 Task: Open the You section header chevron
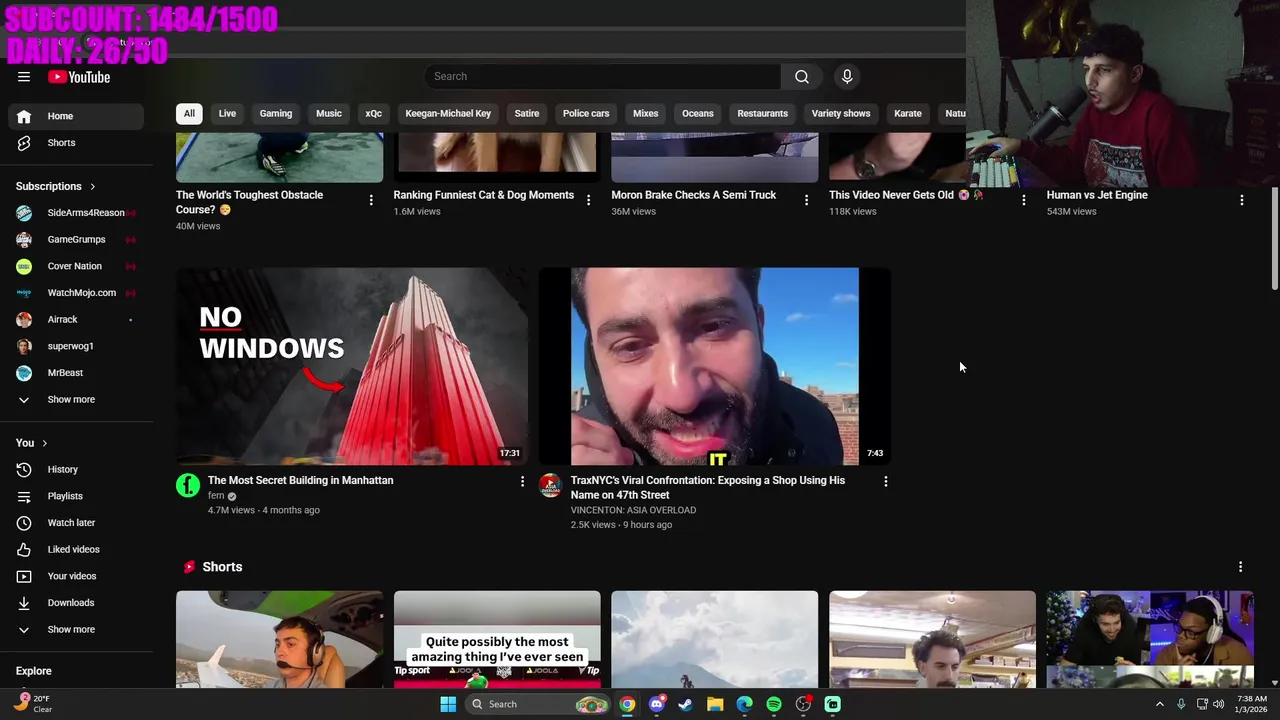(x=44, y=443)
